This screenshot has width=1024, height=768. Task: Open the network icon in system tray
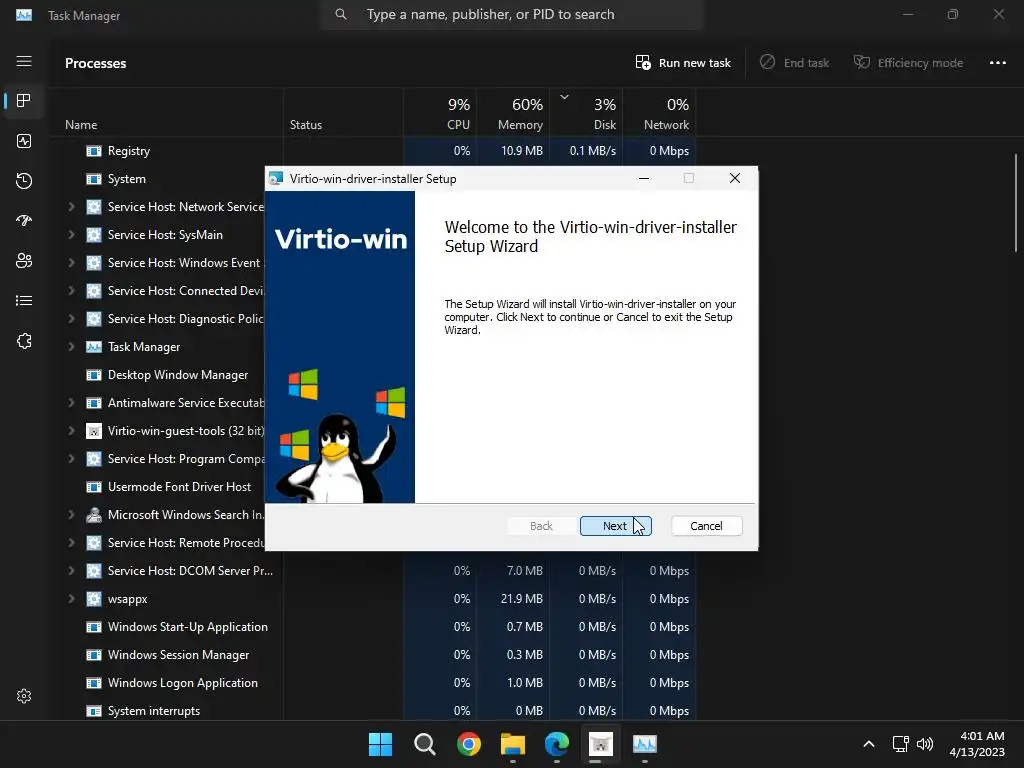(901, 744)
